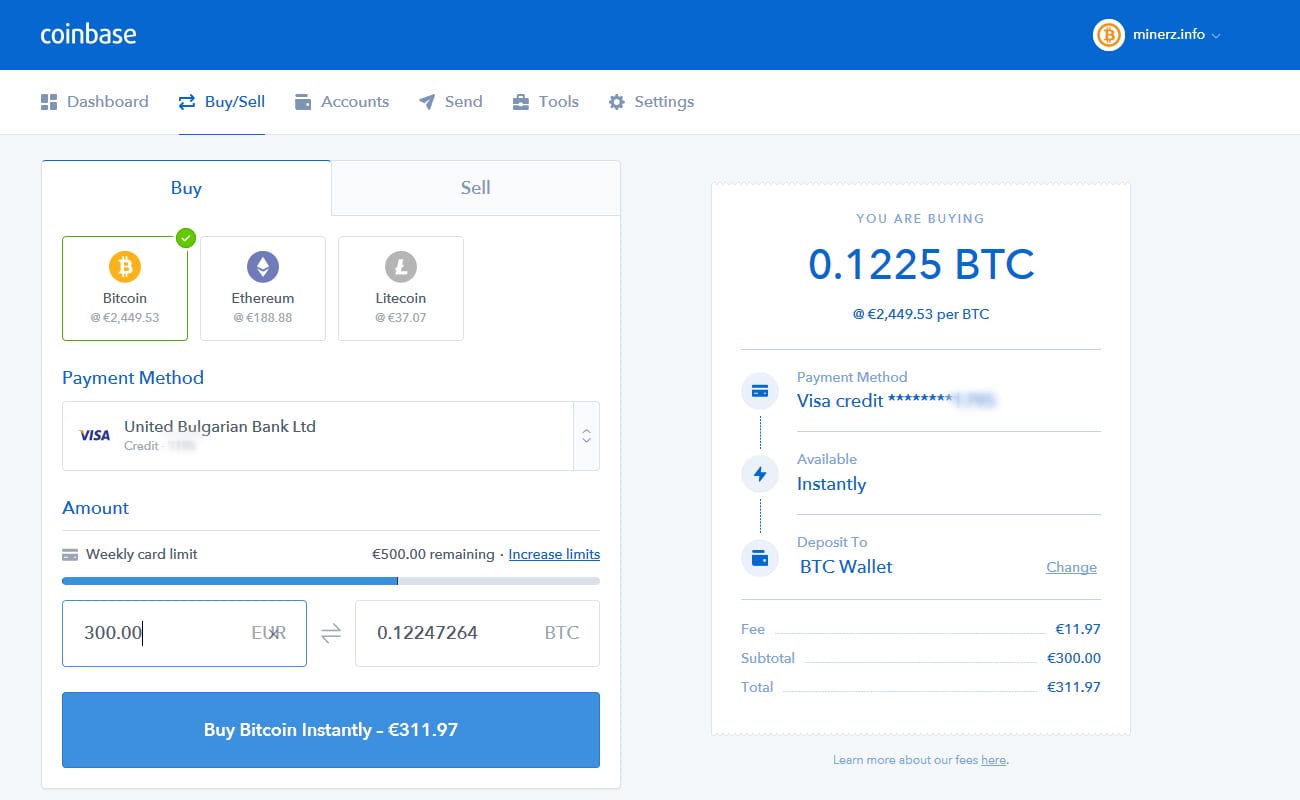1300x800 pixels.
Task: Open the United Bulgarian Bank payment dropdown
Action: click(331, 436)
